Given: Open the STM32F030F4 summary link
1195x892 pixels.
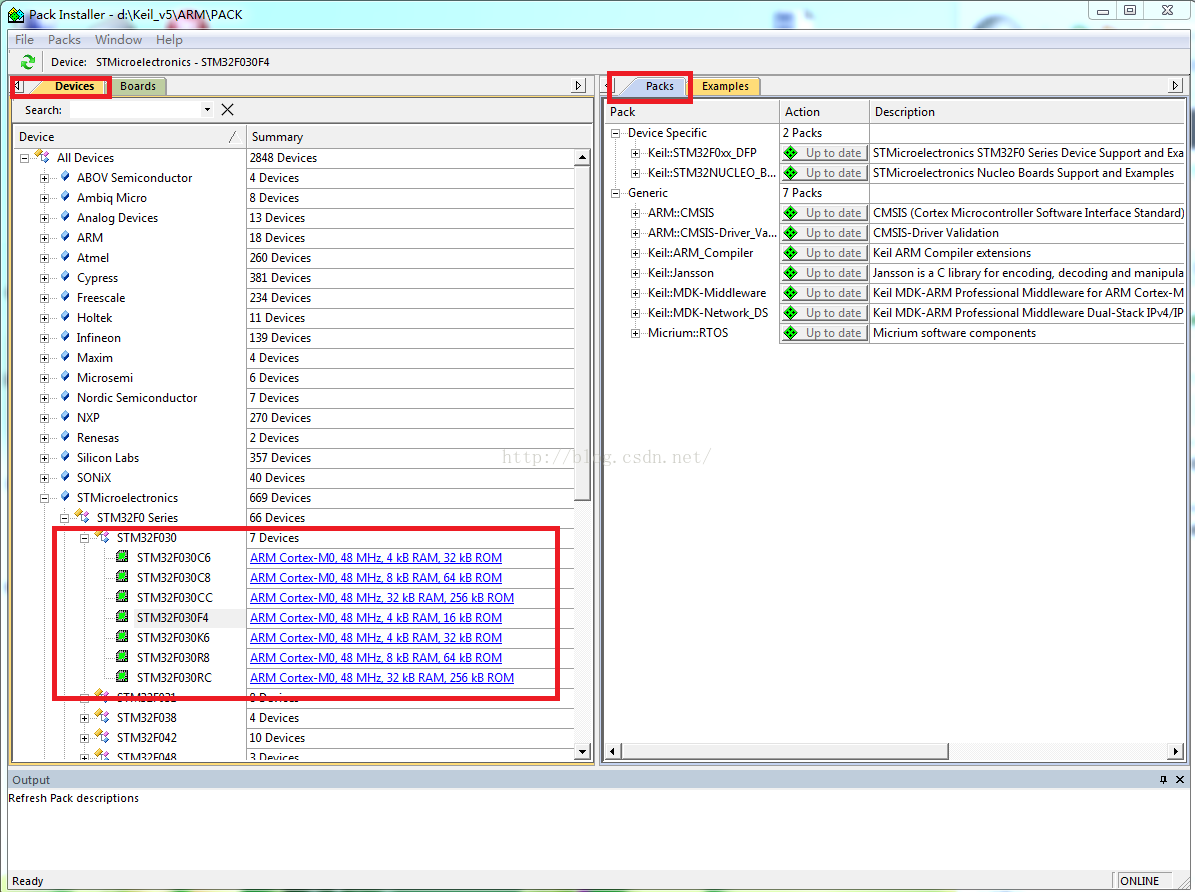Looking at the screenshot, I should [x=376, y=618].
